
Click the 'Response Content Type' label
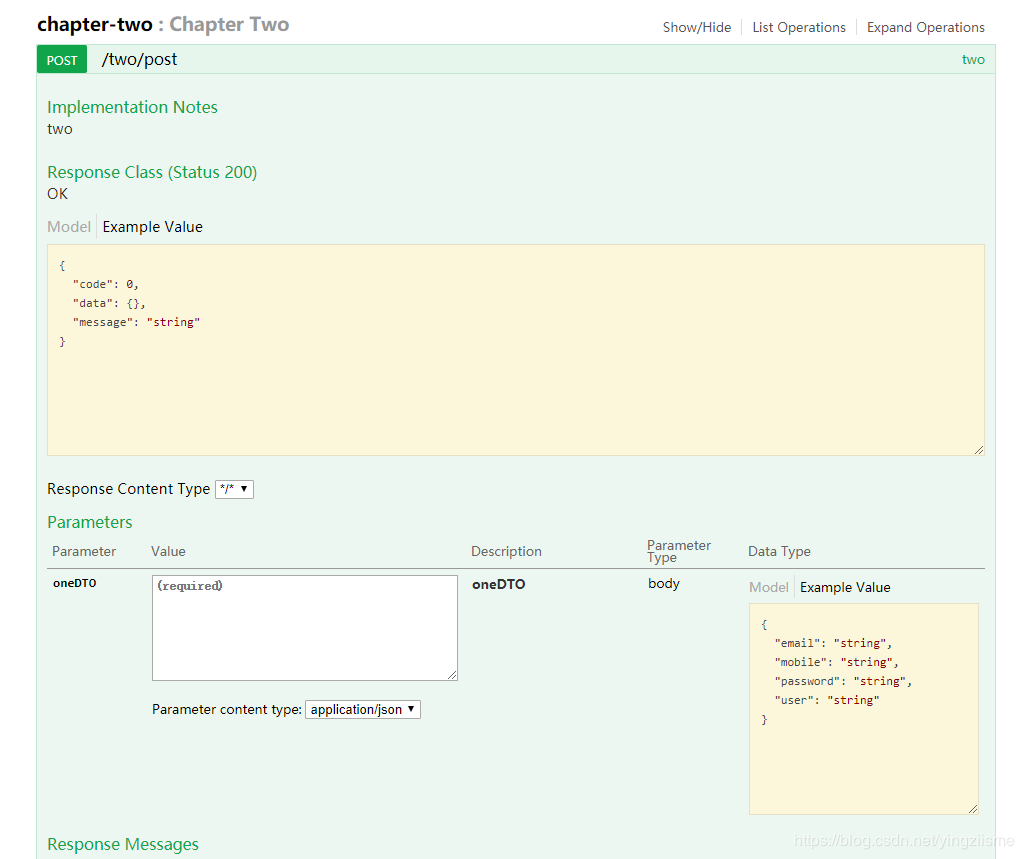(129, 489)
